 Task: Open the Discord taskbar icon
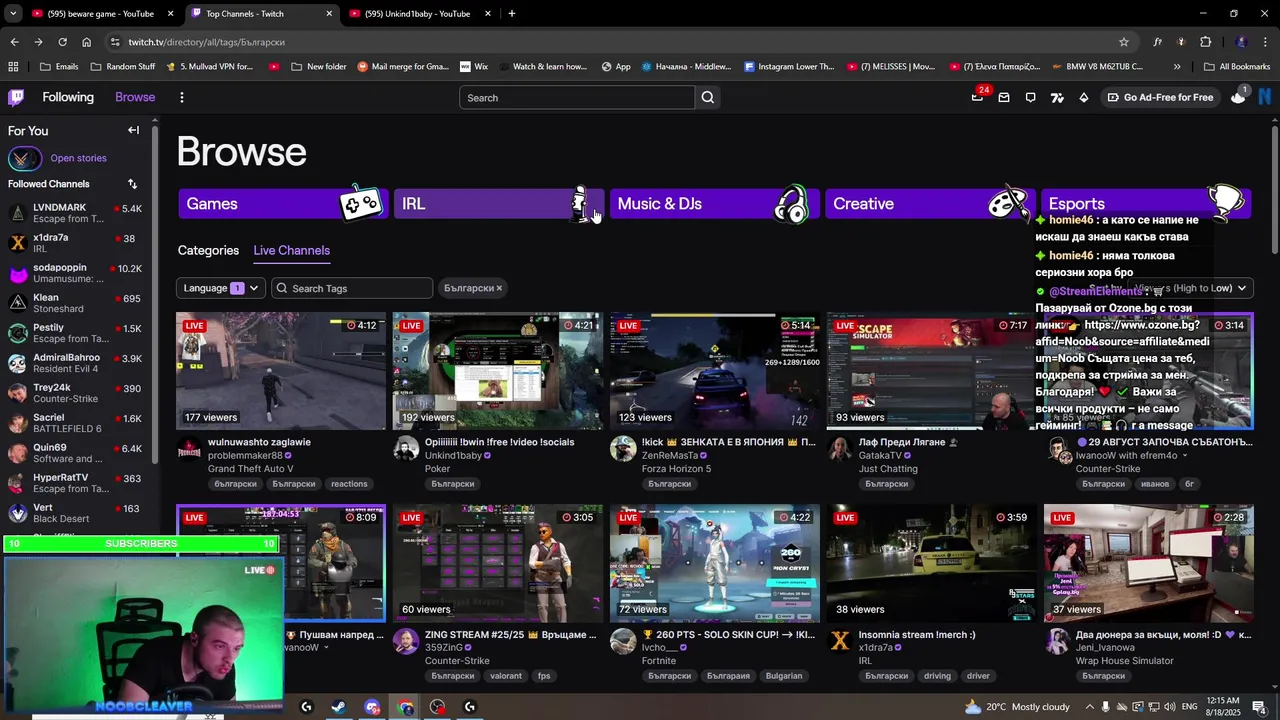click(x=372, y=707)
